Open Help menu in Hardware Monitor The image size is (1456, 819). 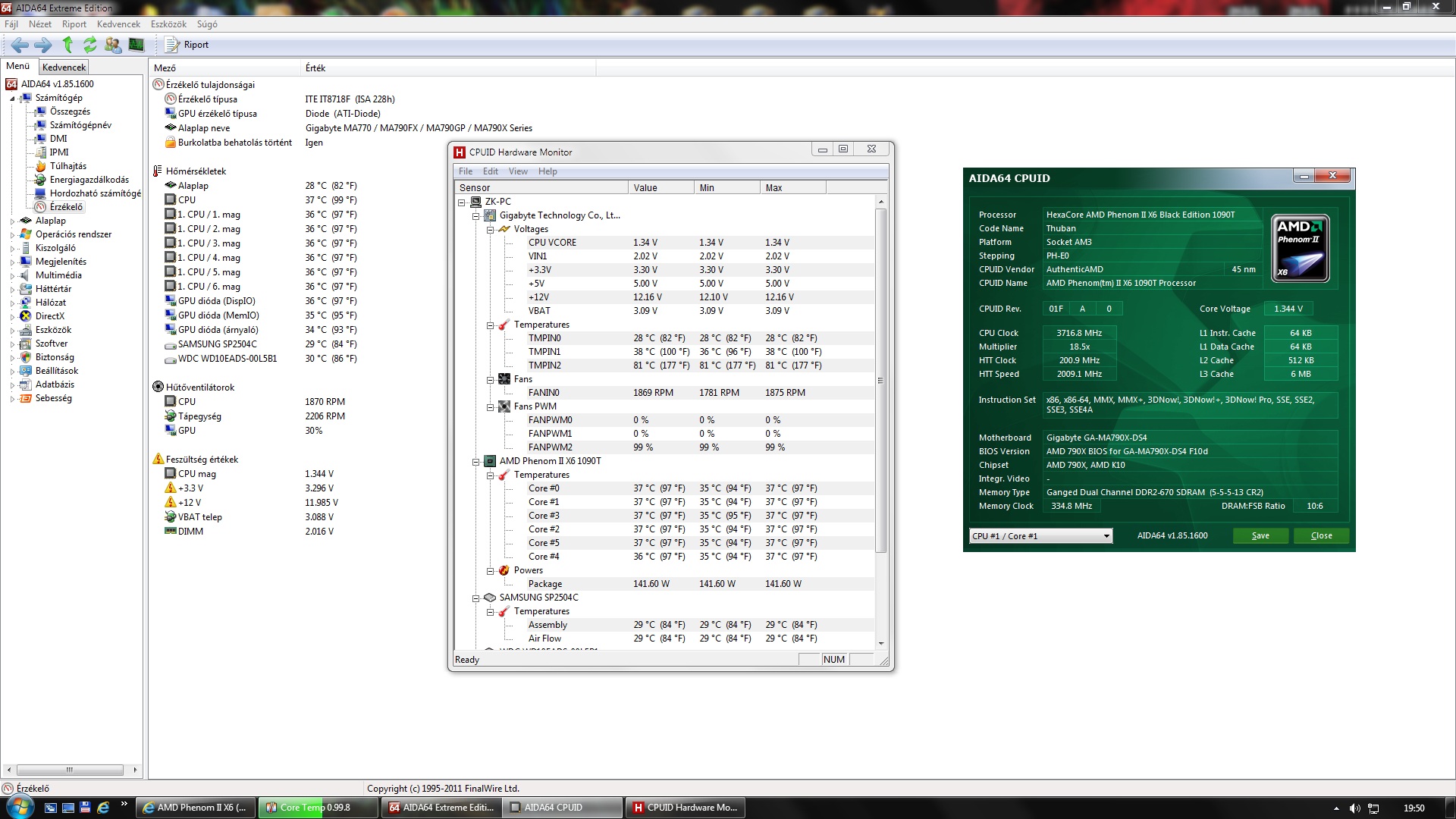pyautogui.click(x=548, y=171)
